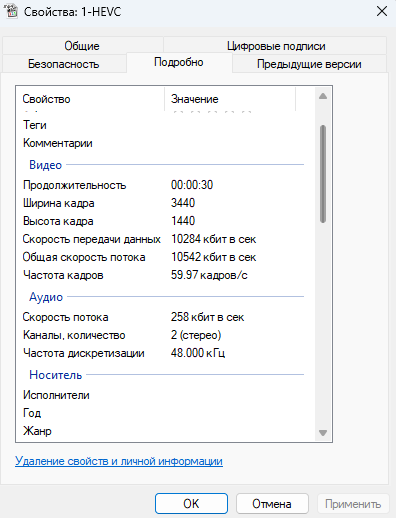396x518 pixels.
Task: Click the 10542 кбит в сек value
Action: coord(213,257)
